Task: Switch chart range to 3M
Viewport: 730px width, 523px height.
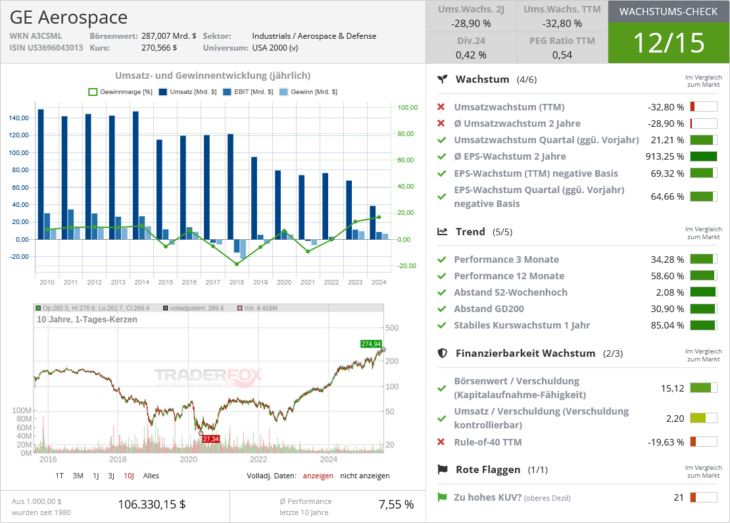Action: [78, 476]
